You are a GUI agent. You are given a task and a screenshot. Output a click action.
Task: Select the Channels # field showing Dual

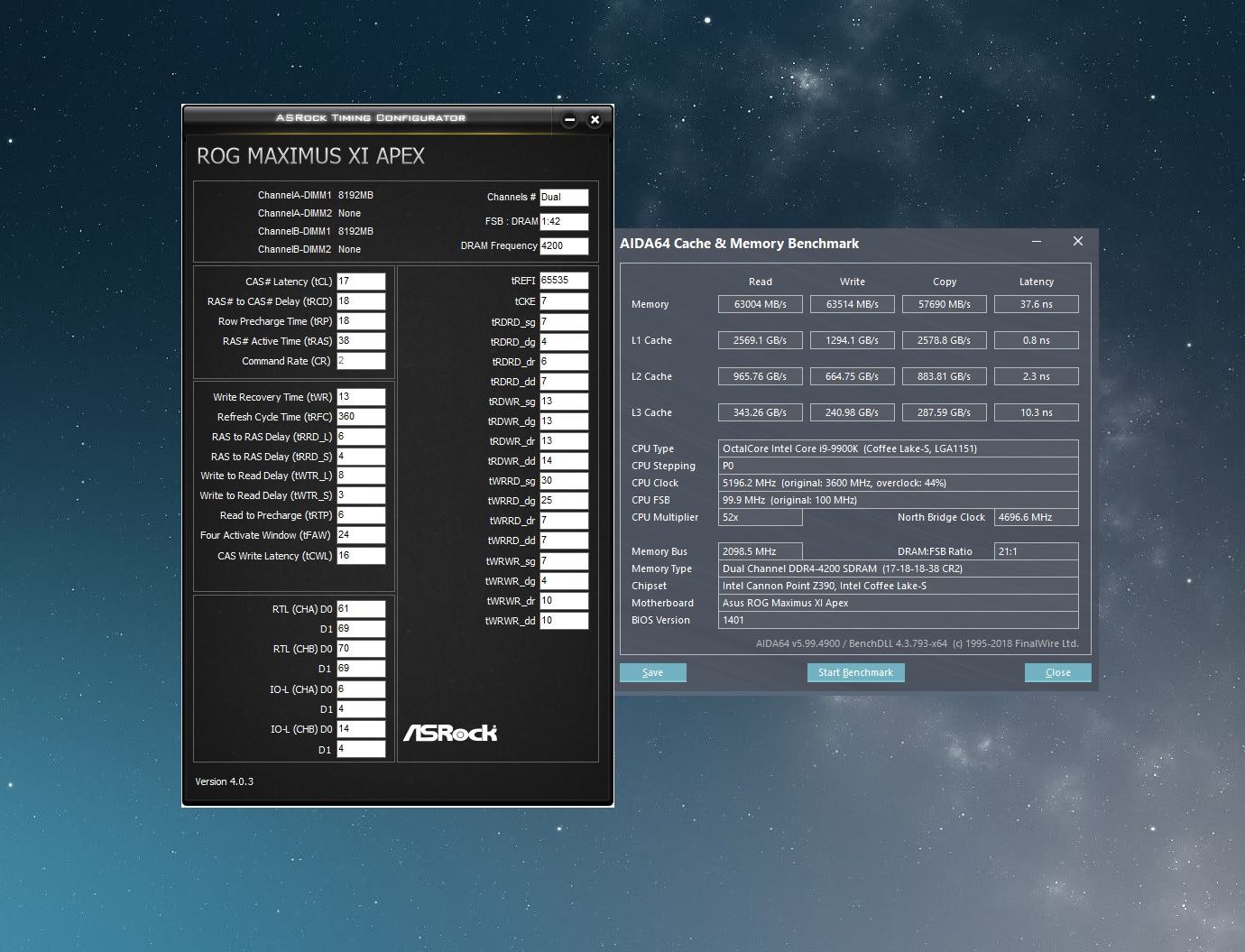click(x=564, y=197)
